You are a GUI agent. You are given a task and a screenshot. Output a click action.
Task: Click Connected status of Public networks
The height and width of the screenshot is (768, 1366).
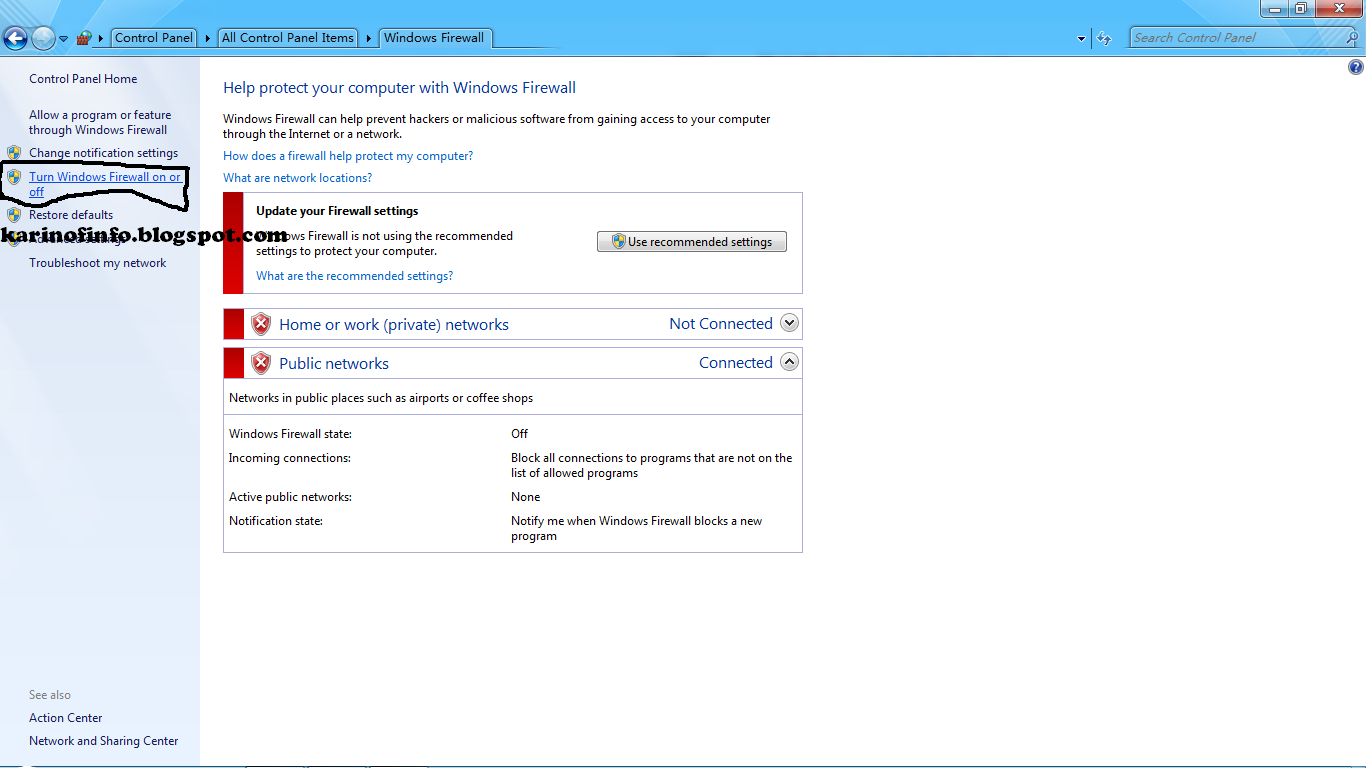[736, 363]
